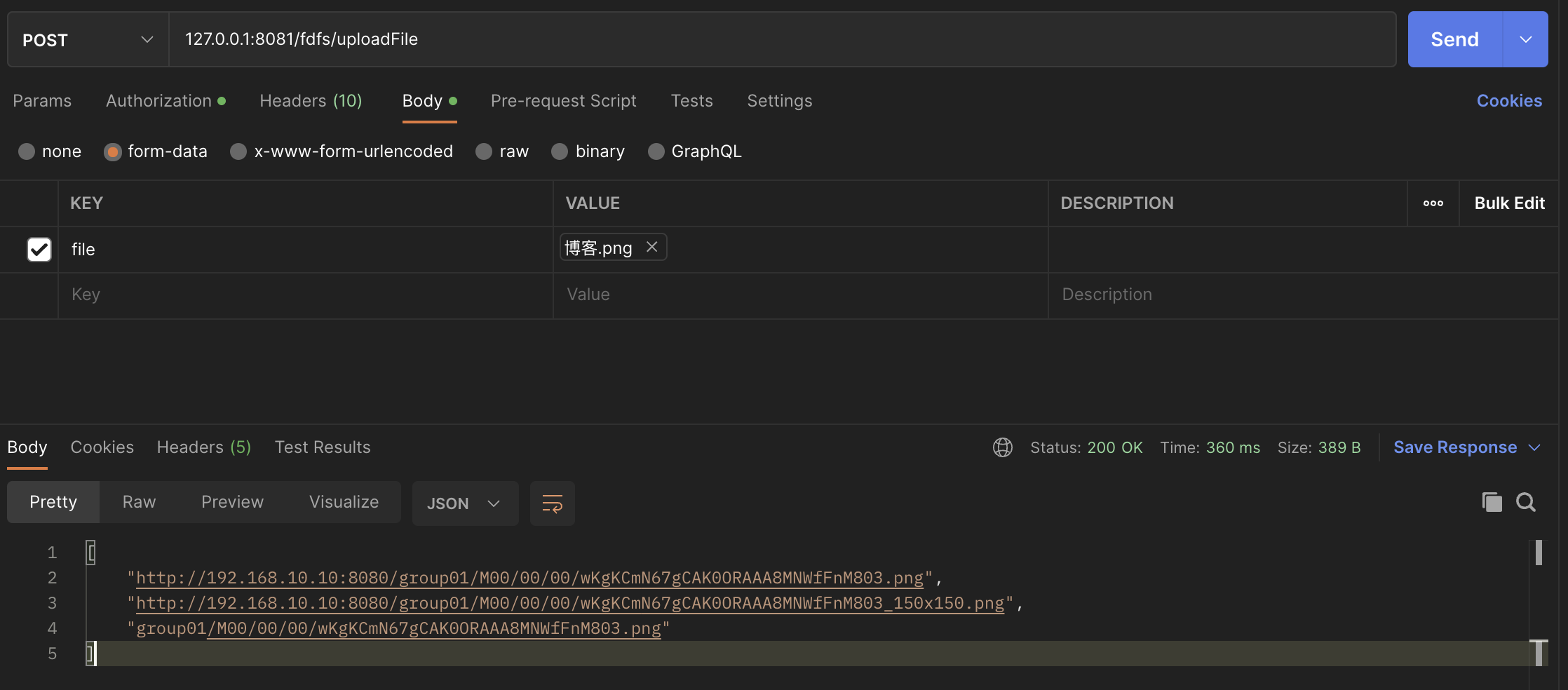Open search in the response body

click(x=1525, y=502)
